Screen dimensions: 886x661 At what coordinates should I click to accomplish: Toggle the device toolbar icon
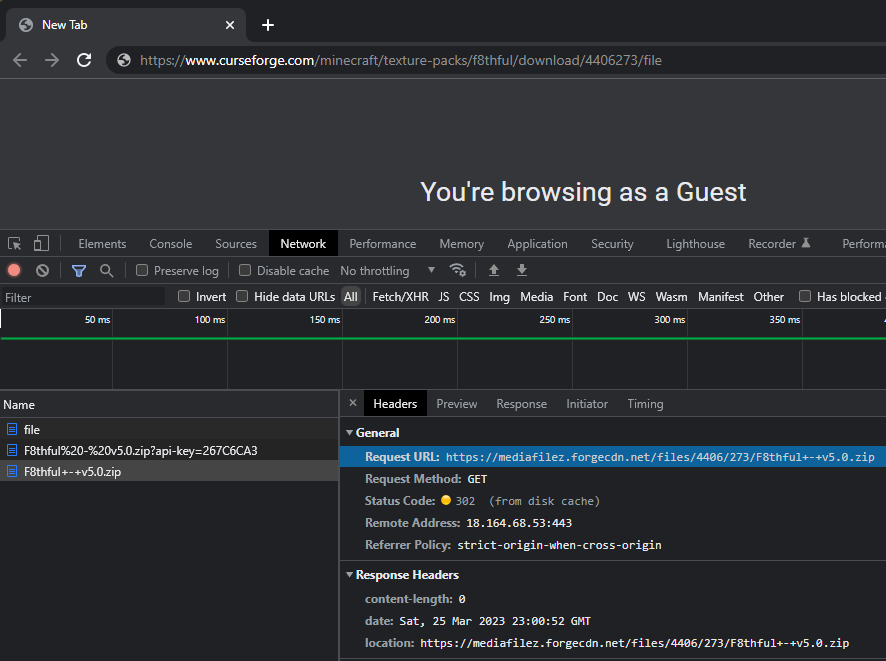point(41,243)
